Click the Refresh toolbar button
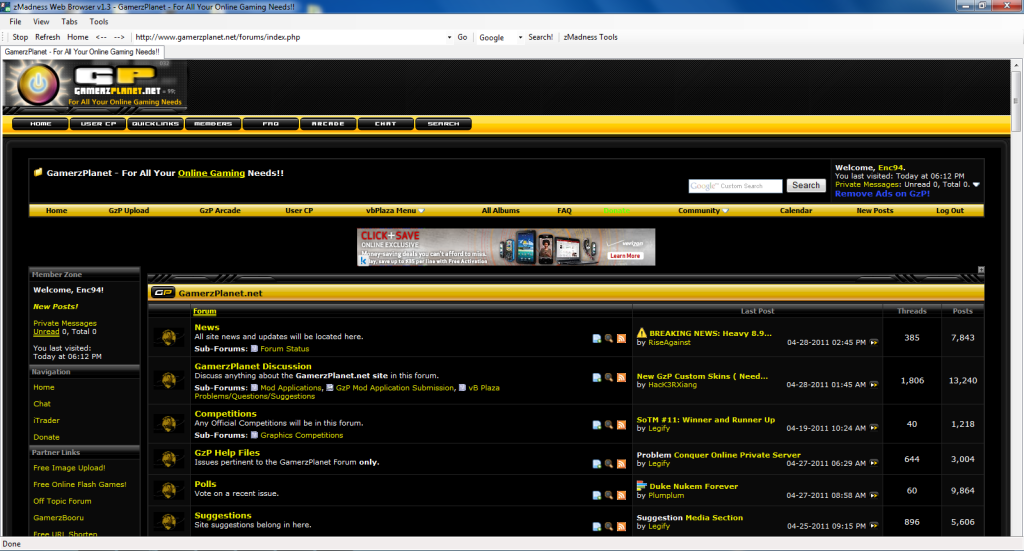 tap(47, 37)
